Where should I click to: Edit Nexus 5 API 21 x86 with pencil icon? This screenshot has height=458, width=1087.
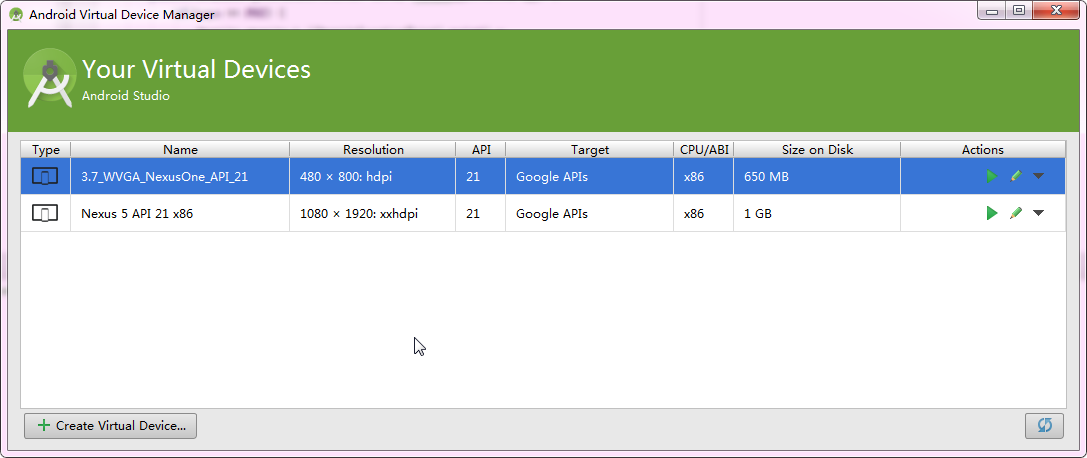coord(1016,213)
